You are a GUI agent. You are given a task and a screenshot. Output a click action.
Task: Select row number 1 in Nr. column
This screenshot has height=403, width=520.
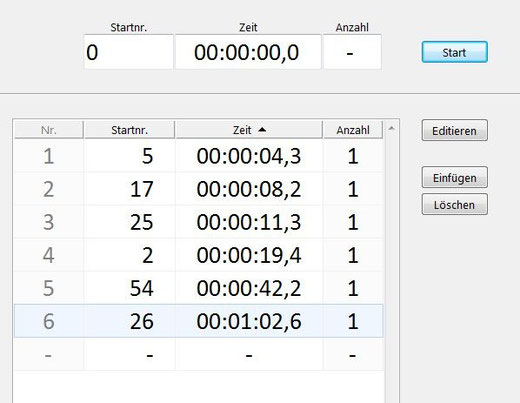[49, 156]
